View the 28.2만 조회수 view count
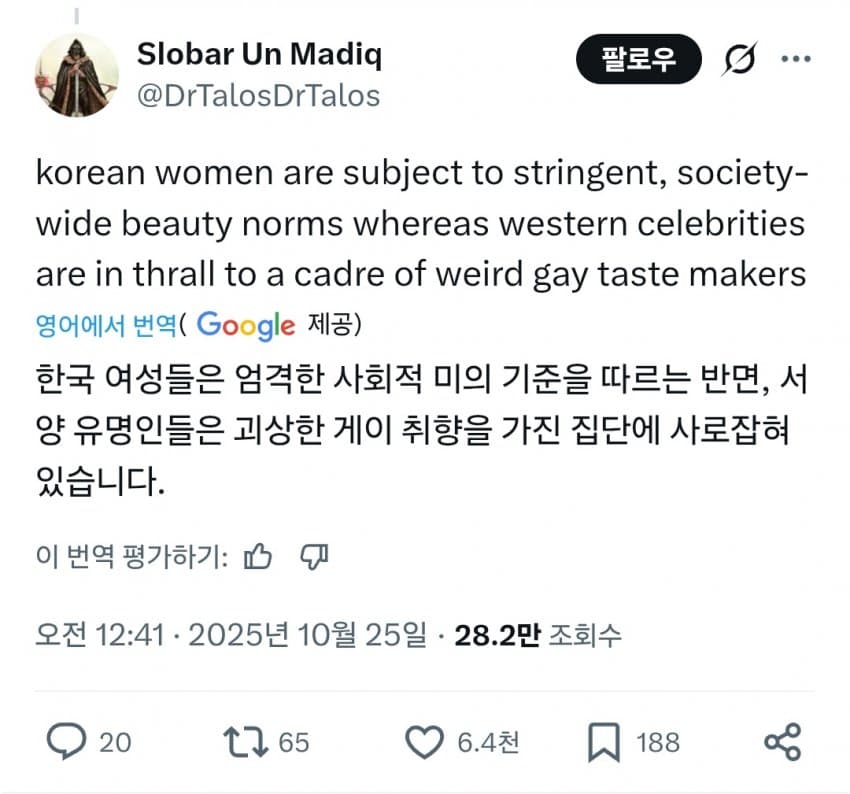The width and height of the screenshot is (850, 794). (x=538, y=634)
